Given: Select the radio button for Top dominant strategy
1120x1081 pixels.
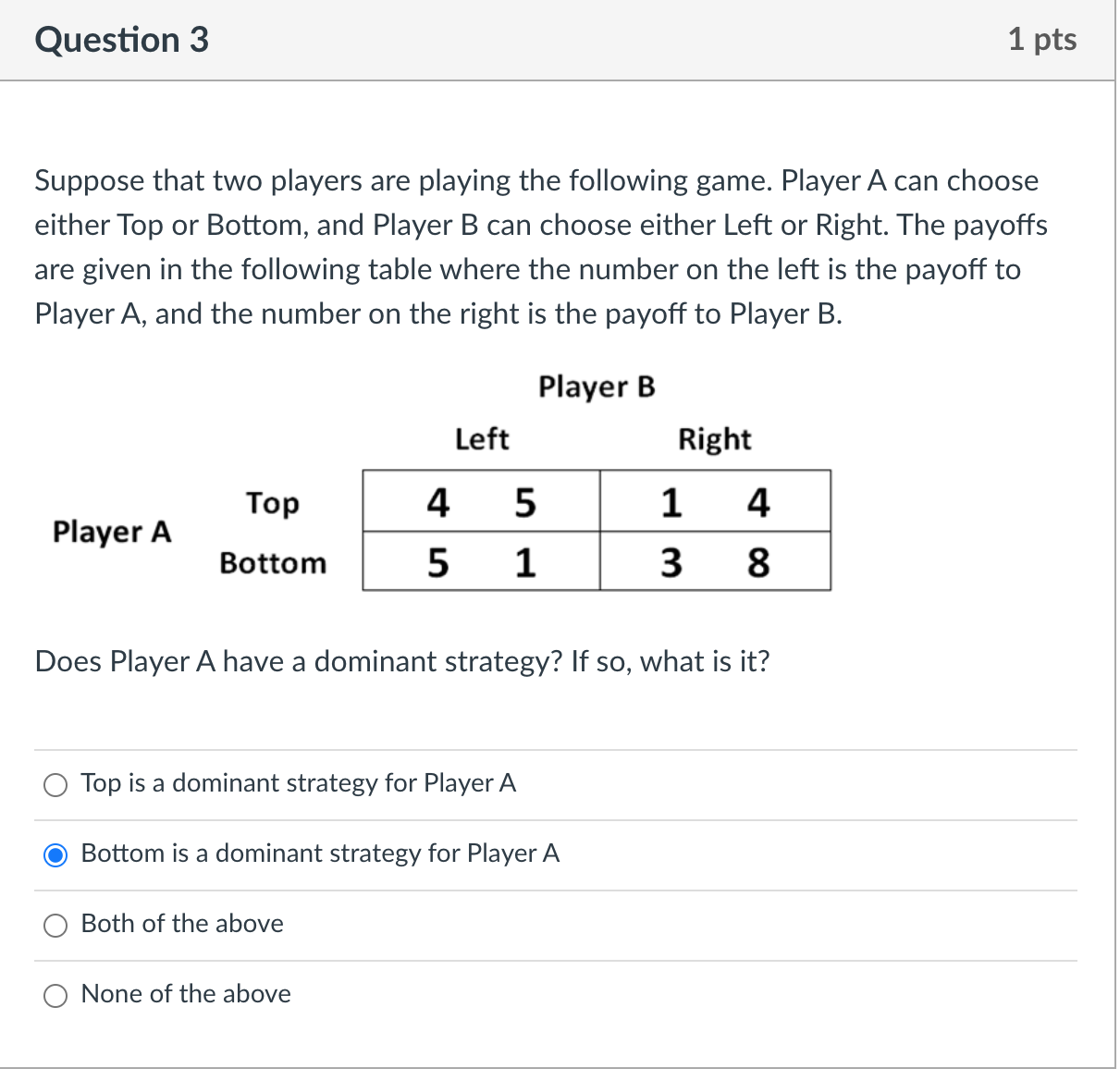Looking at the screenshot, I should (55, 784).
